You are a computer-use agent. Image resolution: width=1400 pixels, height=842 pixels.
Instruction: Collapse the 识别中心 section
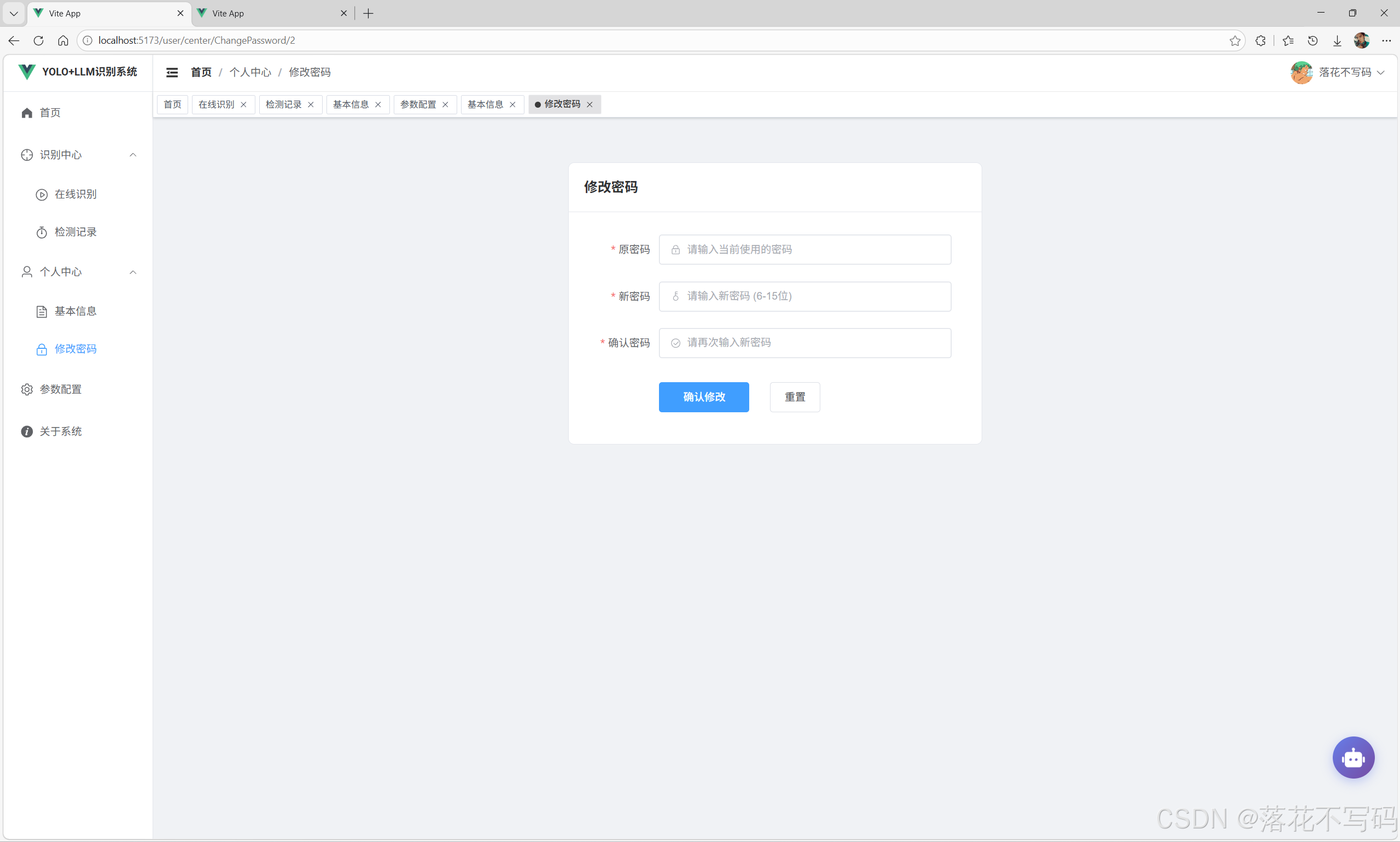click(132, 154)
